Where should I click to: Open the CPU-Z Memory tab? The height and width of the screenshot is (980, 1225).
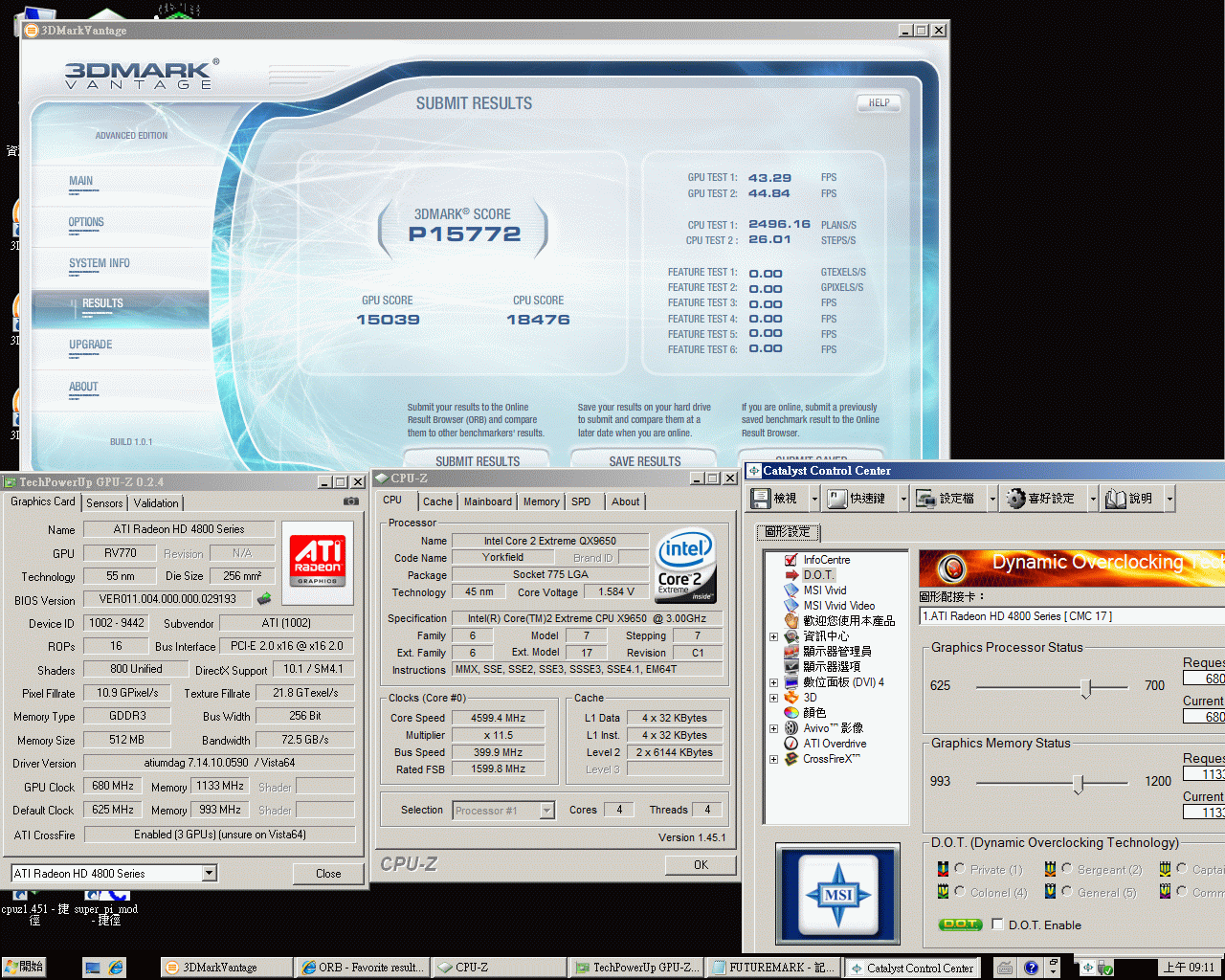click(x=541, y=501)
